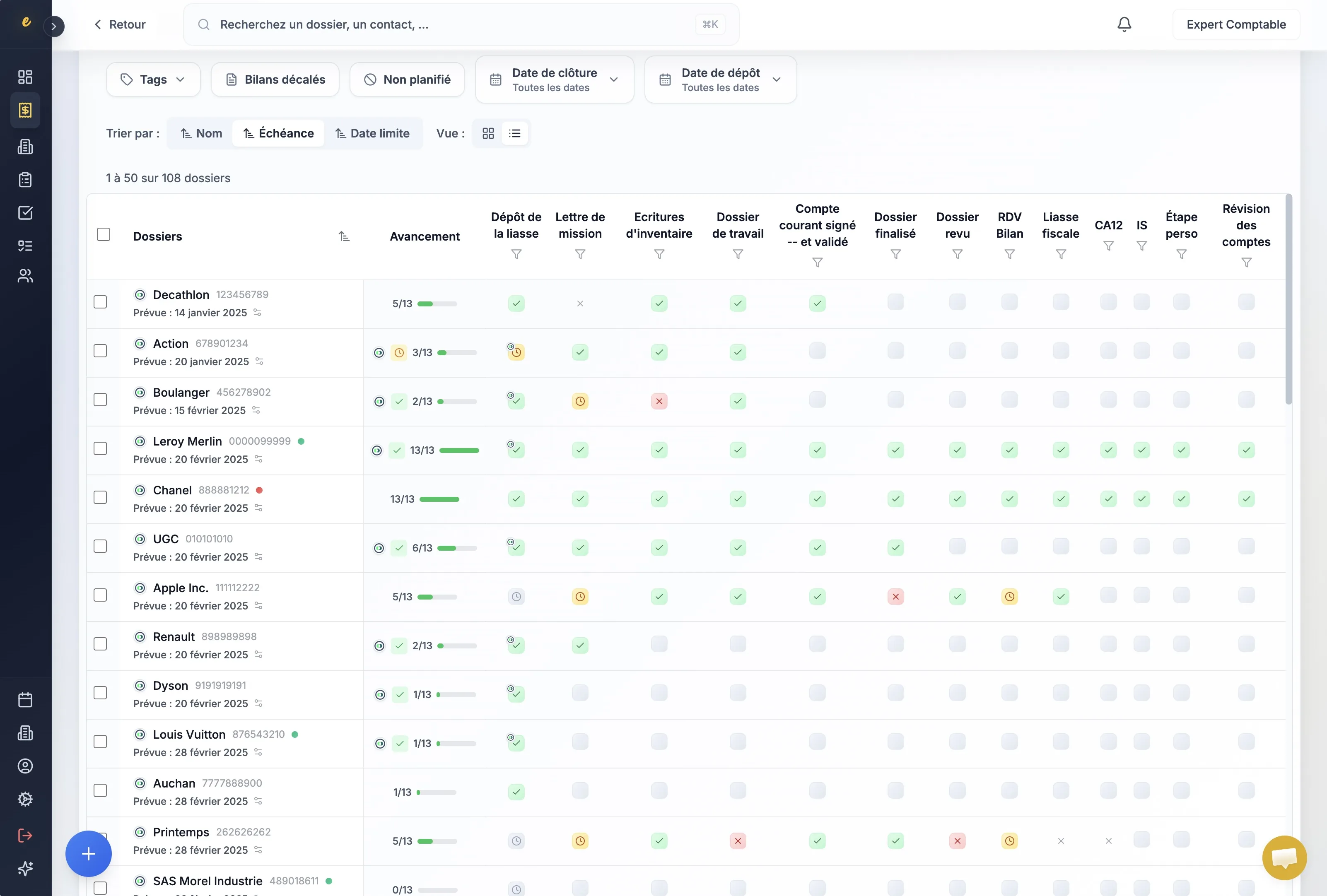Screen dimensions: 1327x896
Task: Click the blue plus add button
Action: [x=89, y=854]
